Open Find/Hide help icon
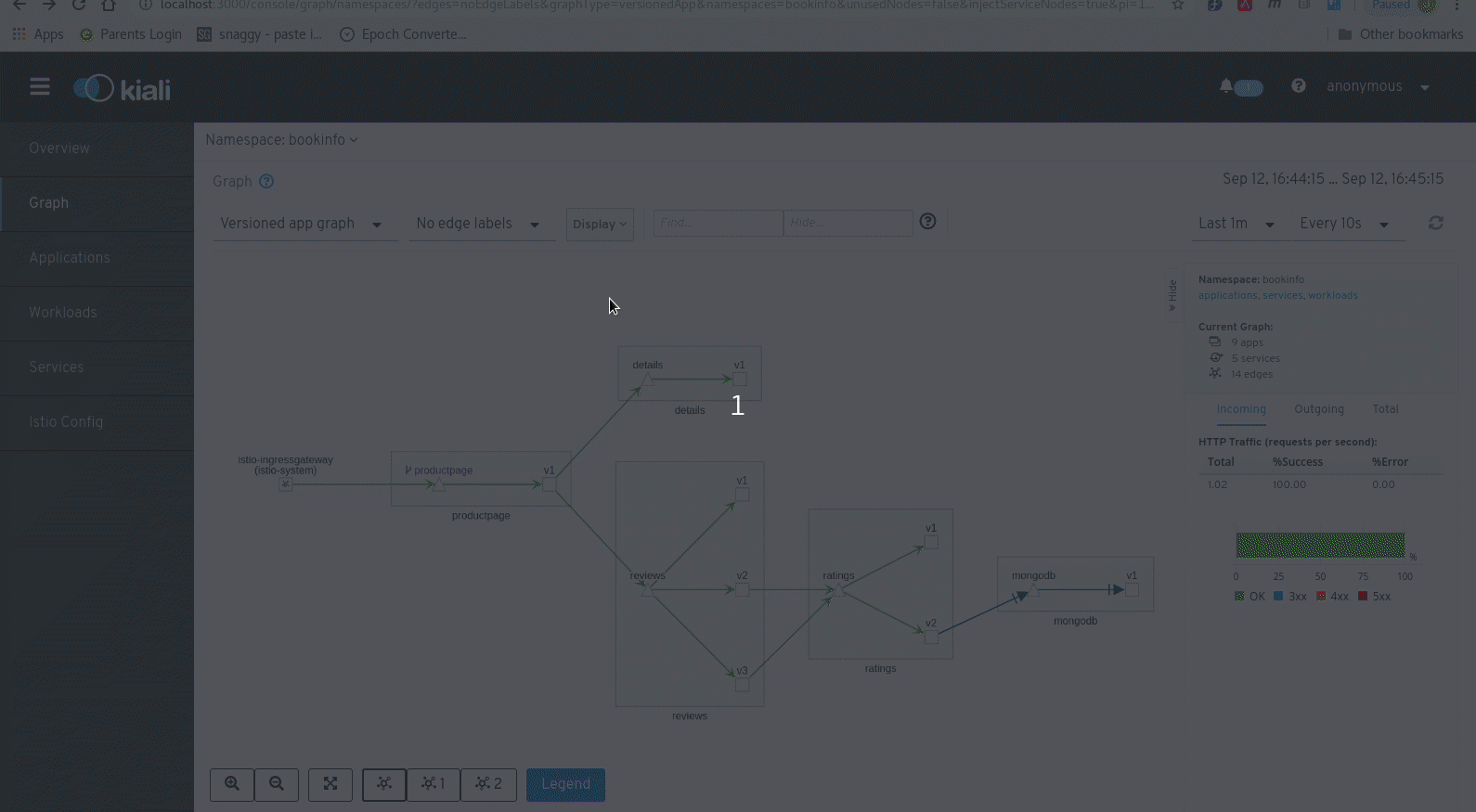 (x=927, y=222)
